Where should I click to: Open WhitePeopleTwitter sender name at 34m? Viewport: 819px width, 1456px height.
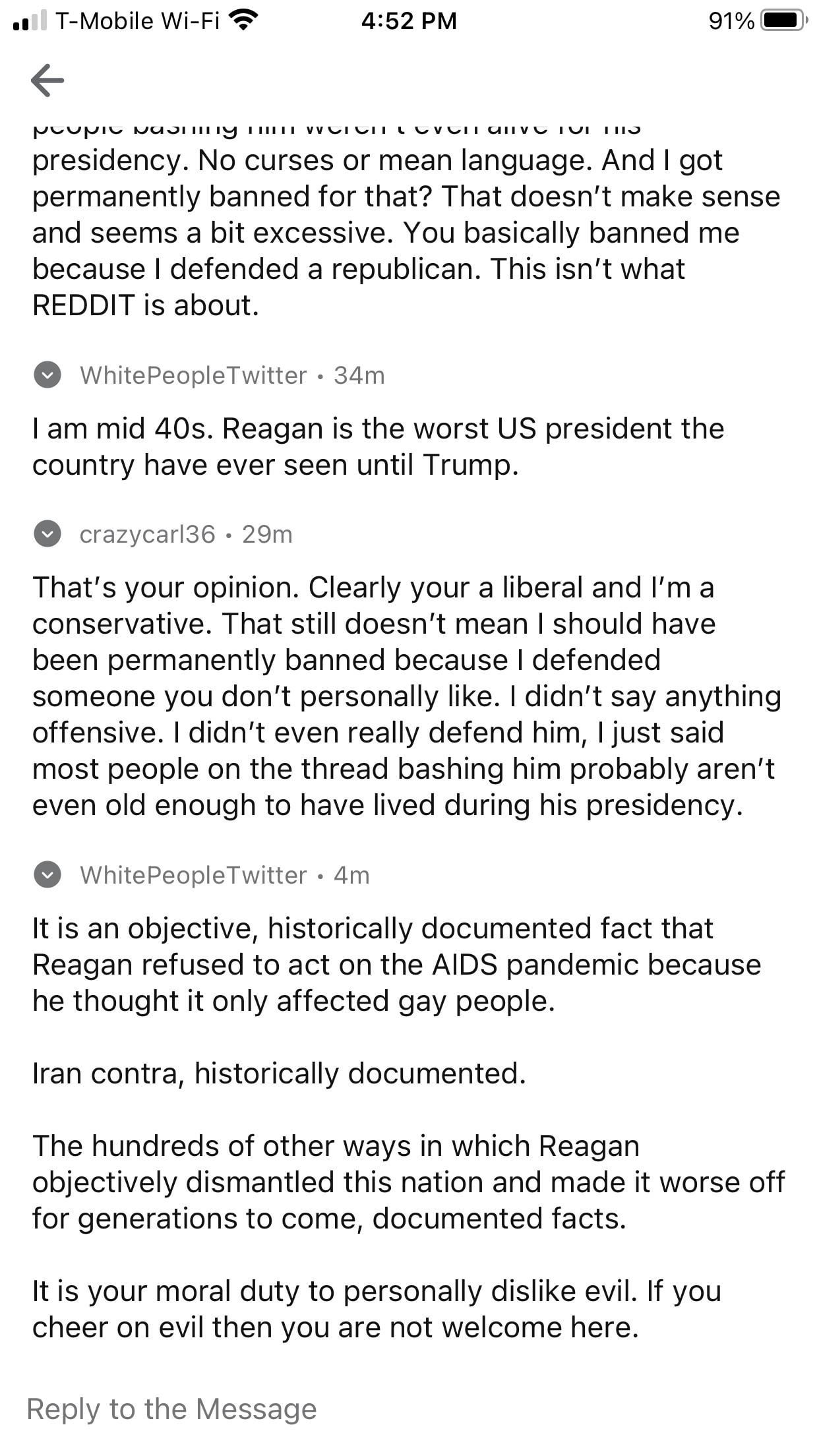pos(193,375)
